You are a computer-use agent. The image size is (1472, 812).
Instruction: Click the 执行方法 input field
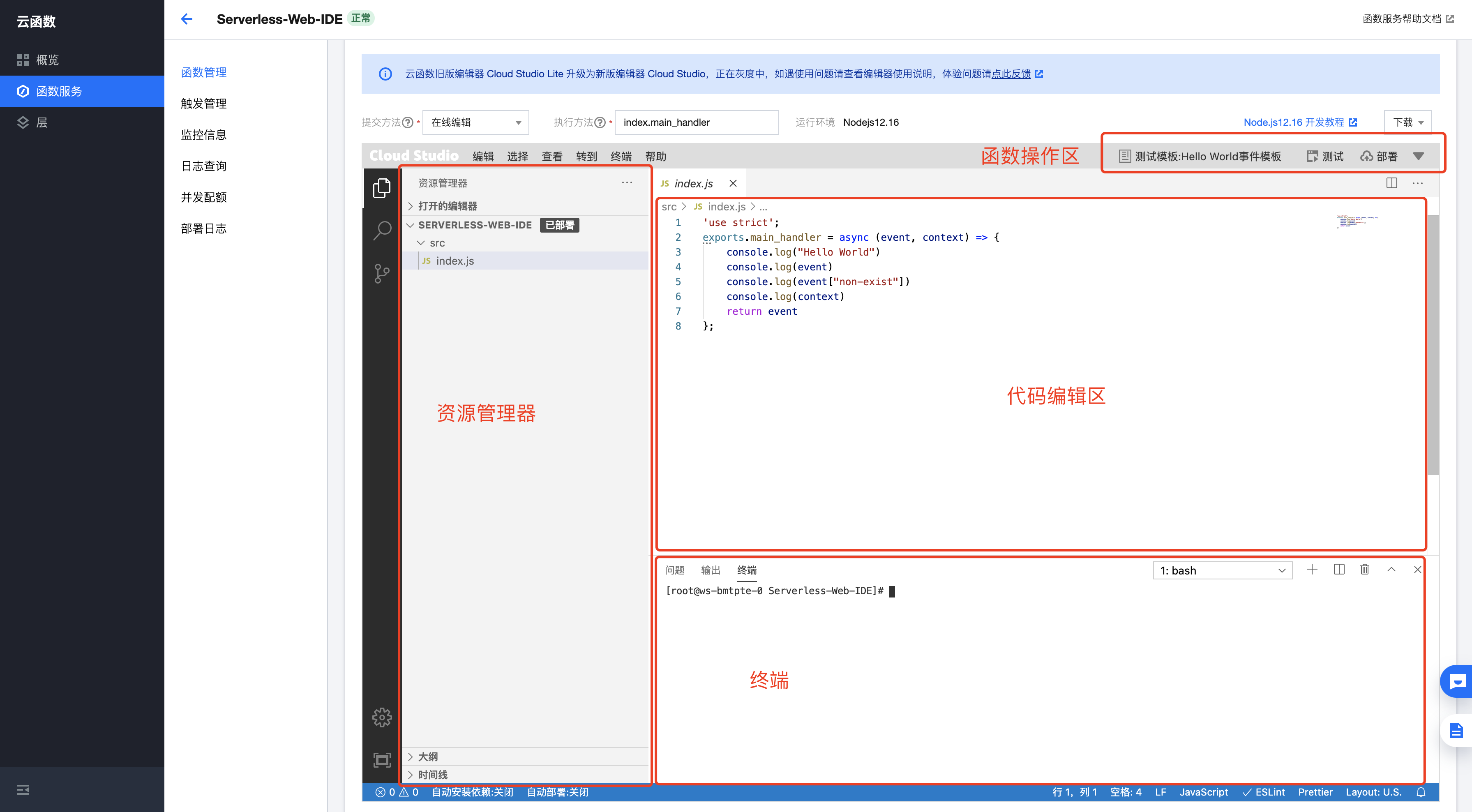pyautogui.click(x=696, y=122)
